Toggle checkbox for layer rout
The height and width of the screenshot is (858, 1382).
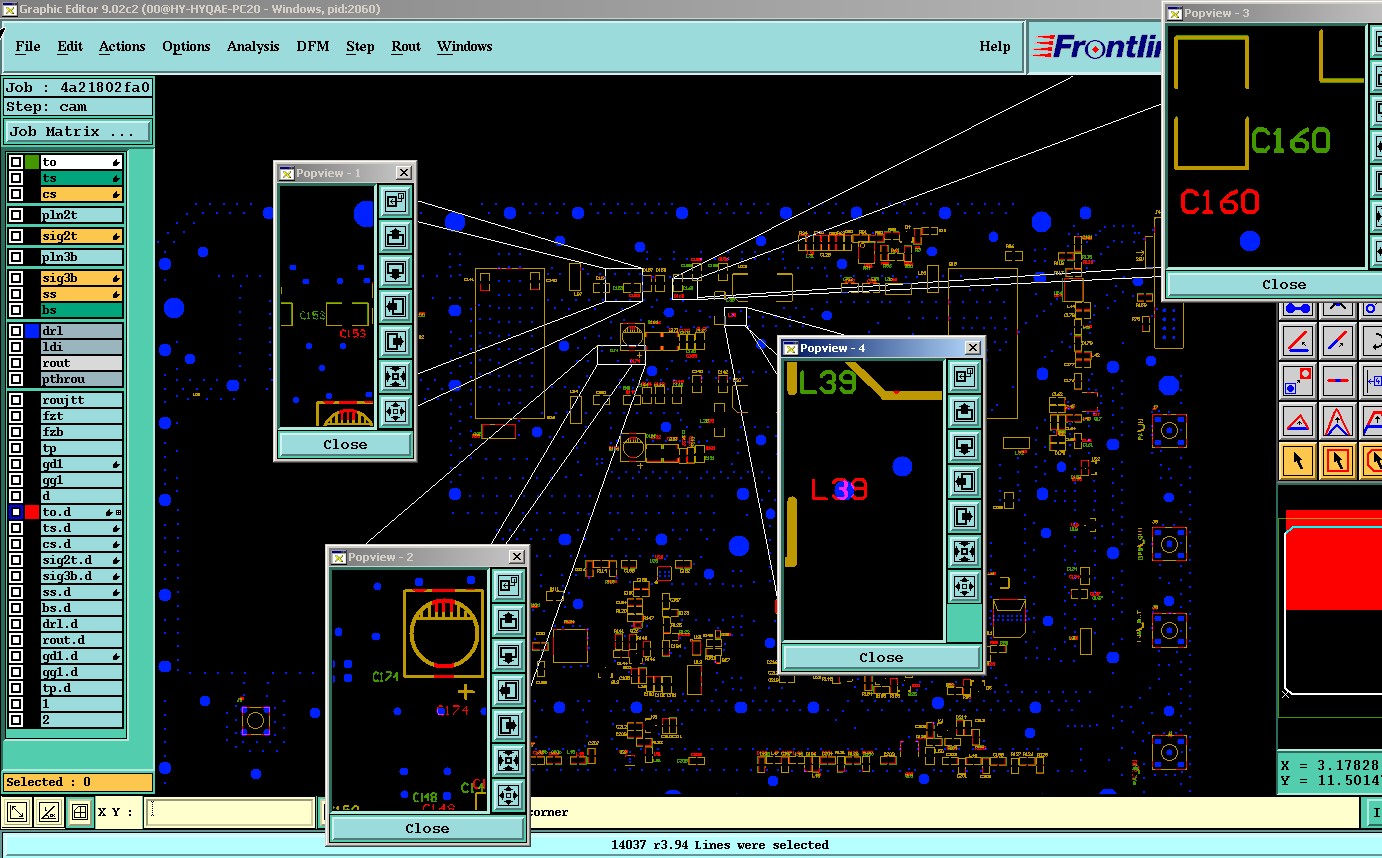click(x=16, y=363)
